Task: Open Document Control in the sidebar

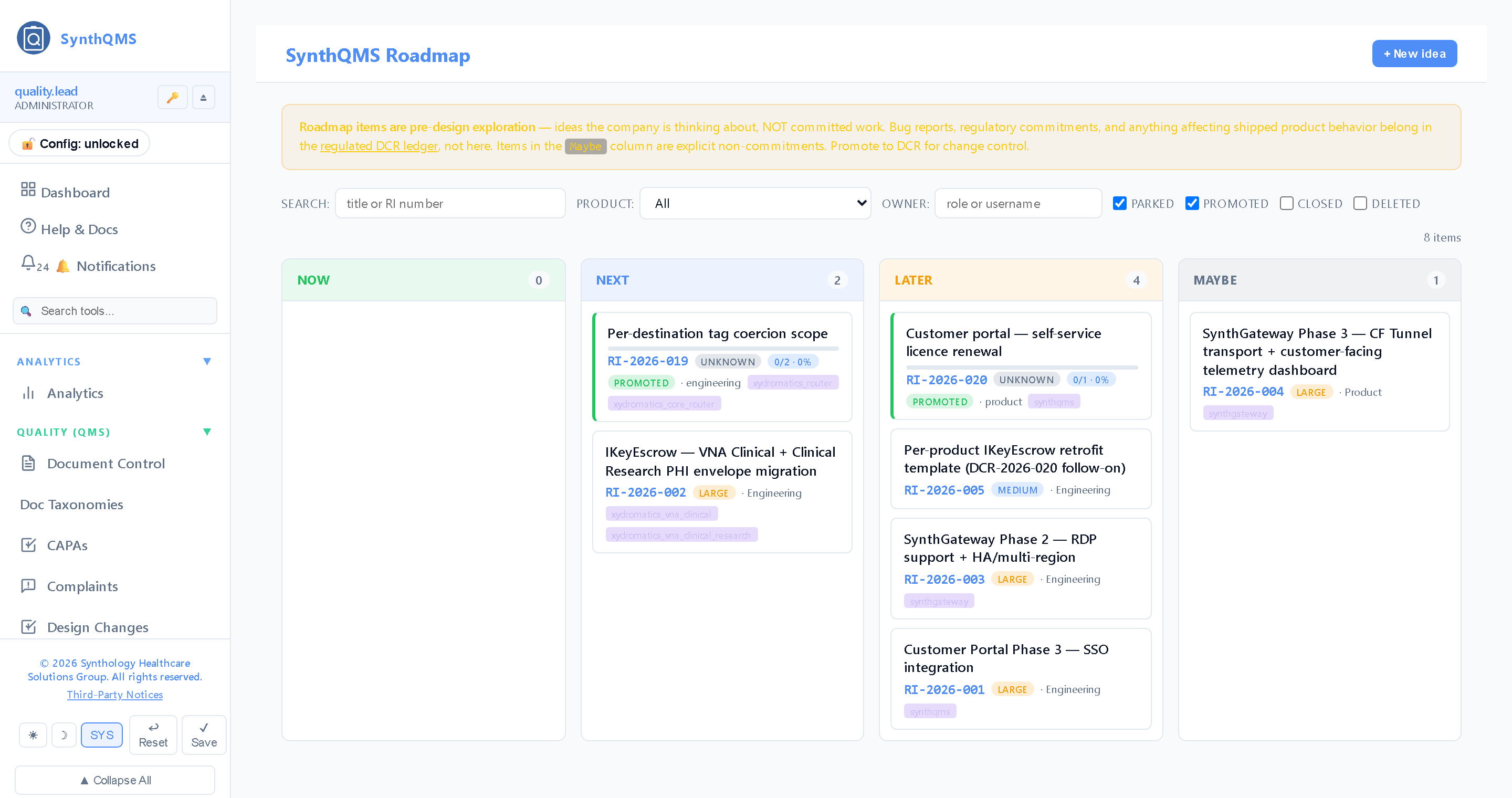Action: point(106,464)
